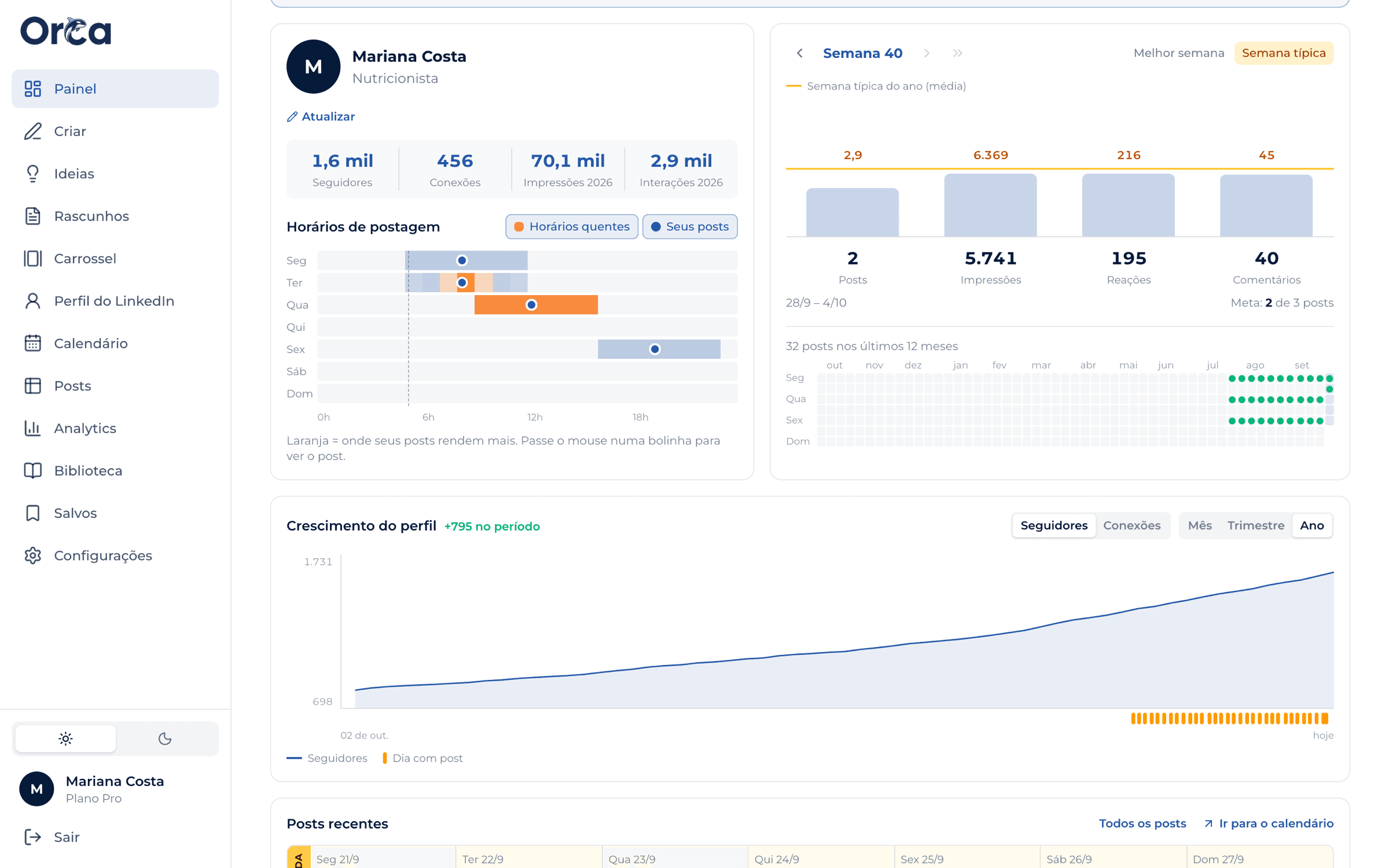Viewport: 1389px width, 868px height.
Task: Click the 1,6 mil Seguidores stat
Action: (342, 170)
